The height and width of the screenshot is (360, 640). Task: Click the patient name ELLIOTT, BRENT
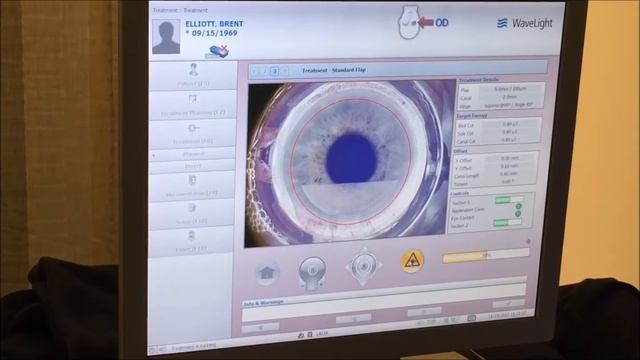(x=214, y=24)
